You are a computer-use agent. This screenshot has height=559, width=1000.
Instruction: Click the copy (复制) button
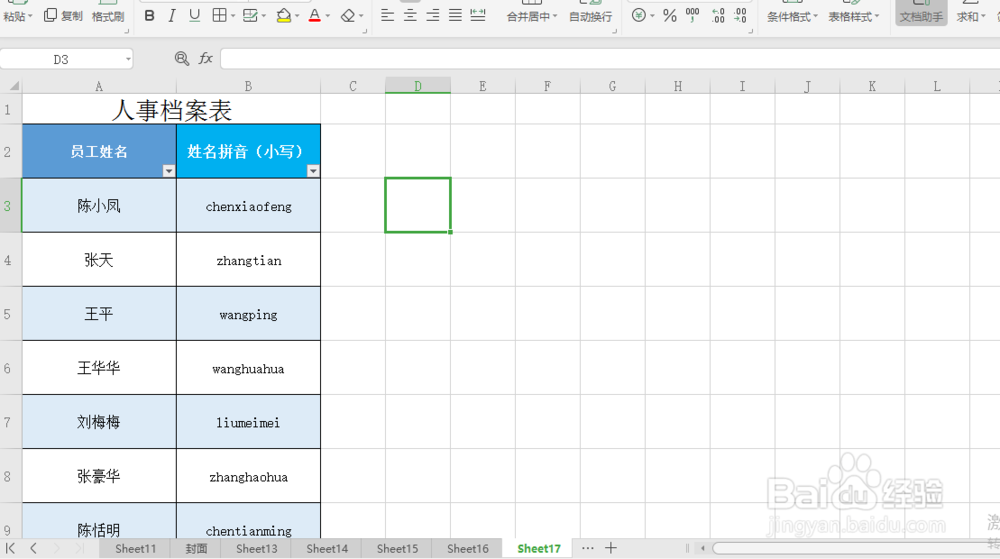coord(63,16)
